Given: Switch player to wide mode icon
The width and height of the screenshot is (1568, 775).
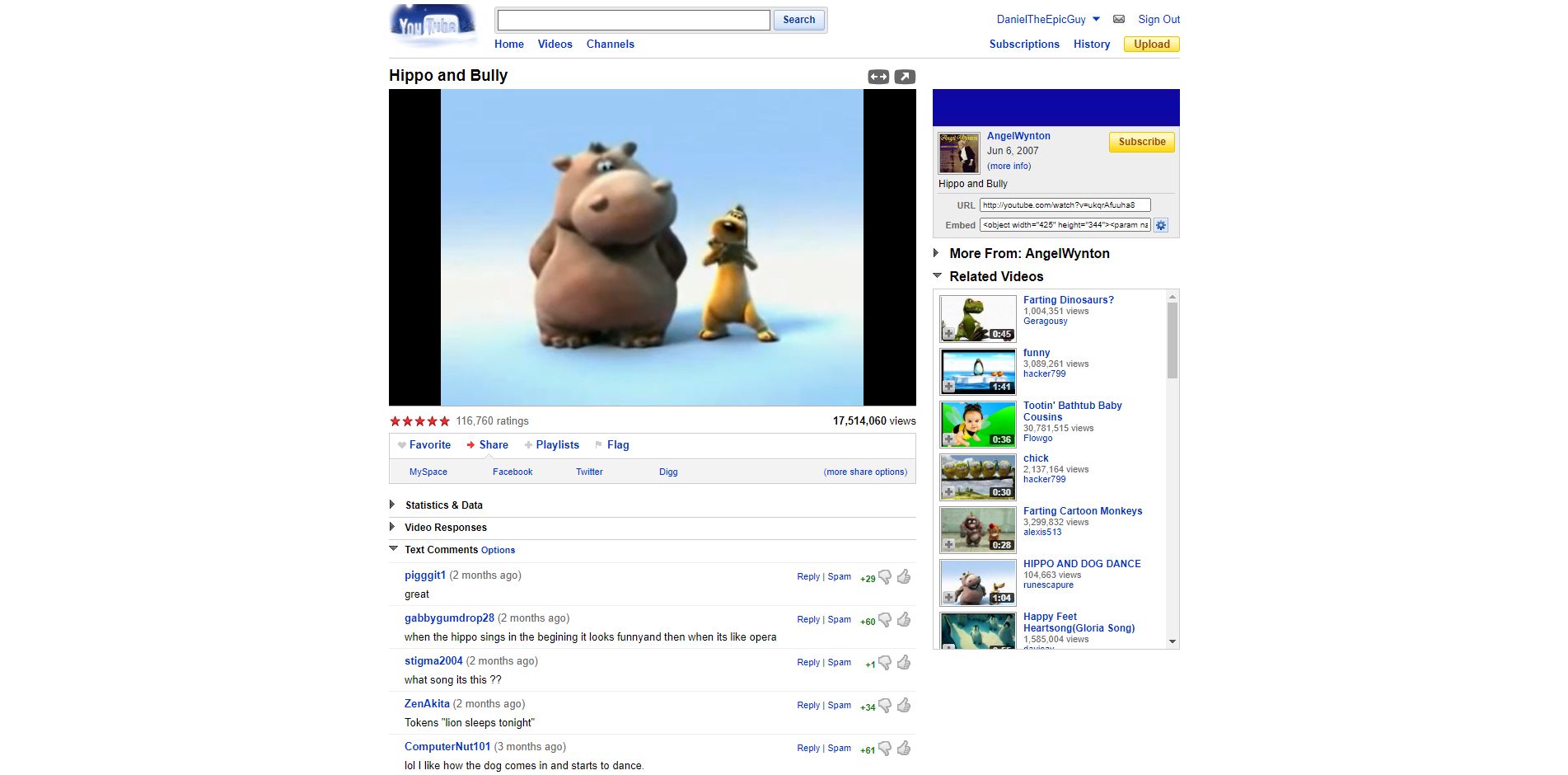Looking at the screenshot, I should pyautogui.click(x=878, y=77).
